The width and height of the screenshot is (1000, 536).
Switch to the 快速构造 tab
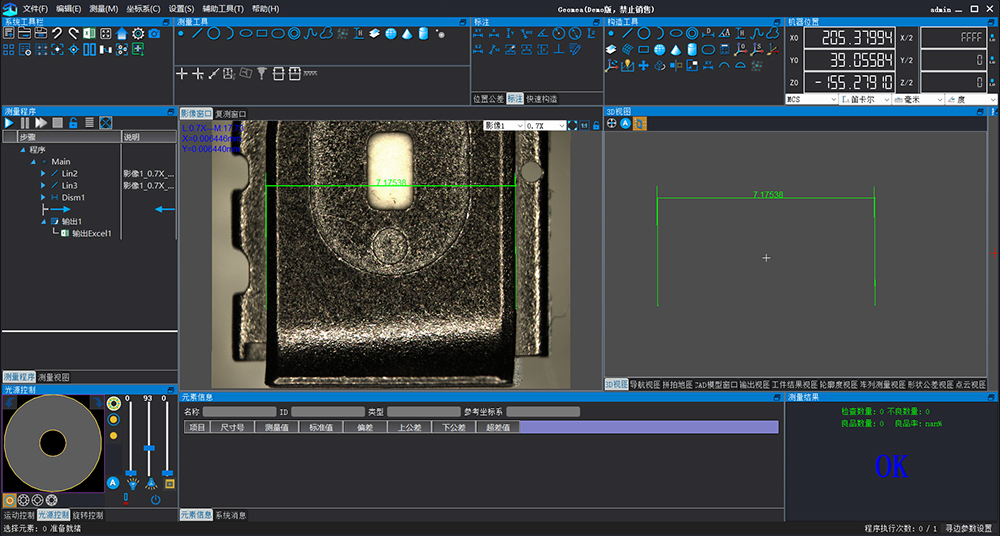tap(541, 99)
